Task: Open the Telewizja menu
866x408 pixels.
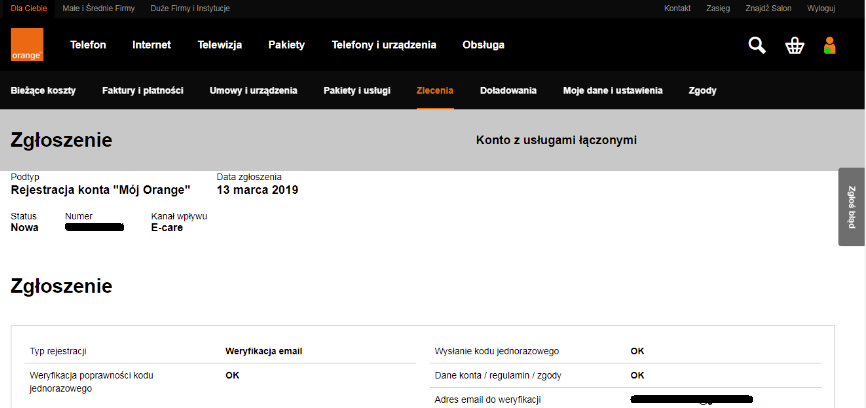Action: tap(220, 45)
